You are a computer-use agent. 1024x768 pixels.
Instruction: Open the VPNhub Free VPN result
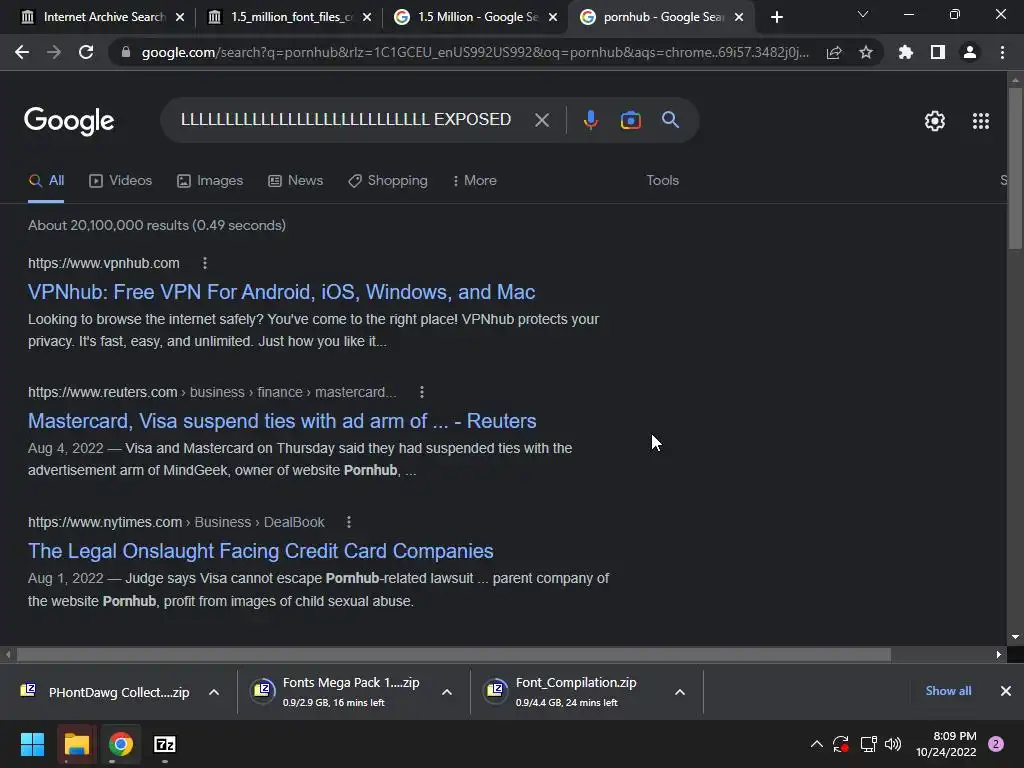tap(281, 292)
